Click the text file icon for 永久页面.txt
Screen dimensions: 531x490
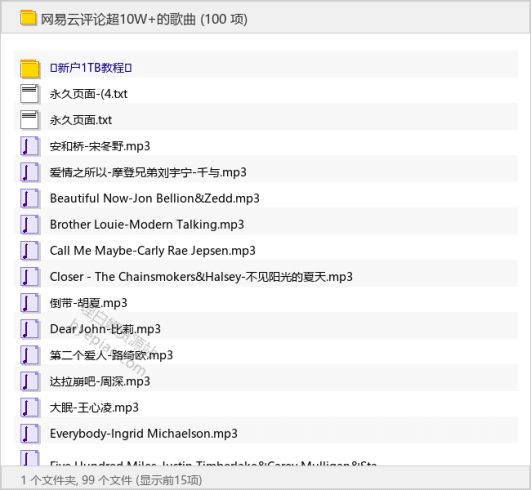[x=30, y=120]
